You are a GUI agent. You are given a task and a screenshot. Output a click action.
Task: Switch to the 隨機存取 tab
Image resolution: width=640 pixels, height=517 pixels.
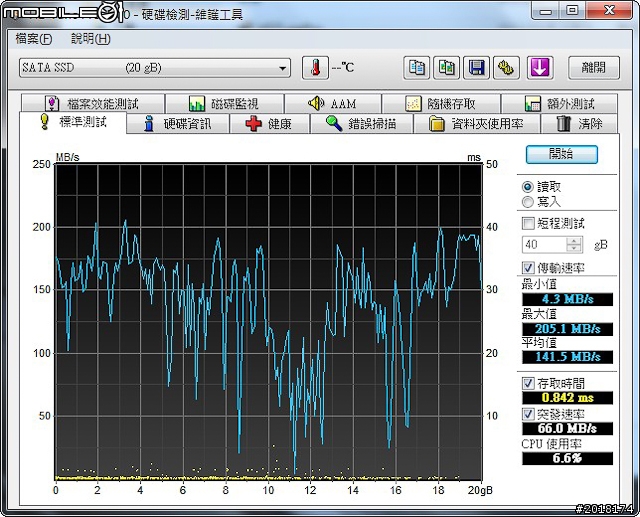(x=441, y=104)
